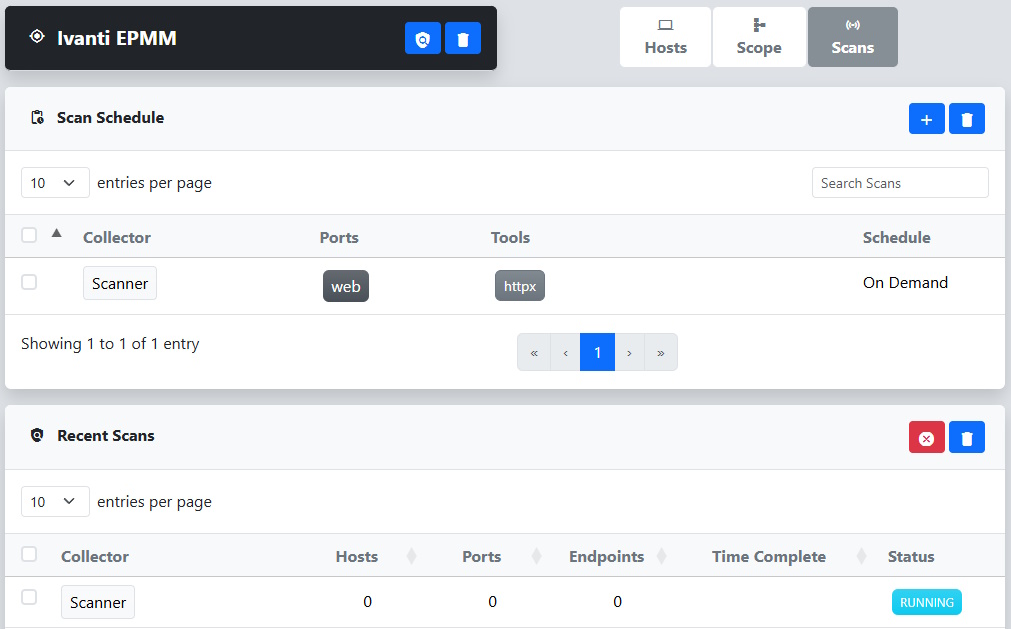This screenshot has height=629, width=1011.
Task: Sort Recent Scans by Endpoints column
Action: click(x=661, y=556)
